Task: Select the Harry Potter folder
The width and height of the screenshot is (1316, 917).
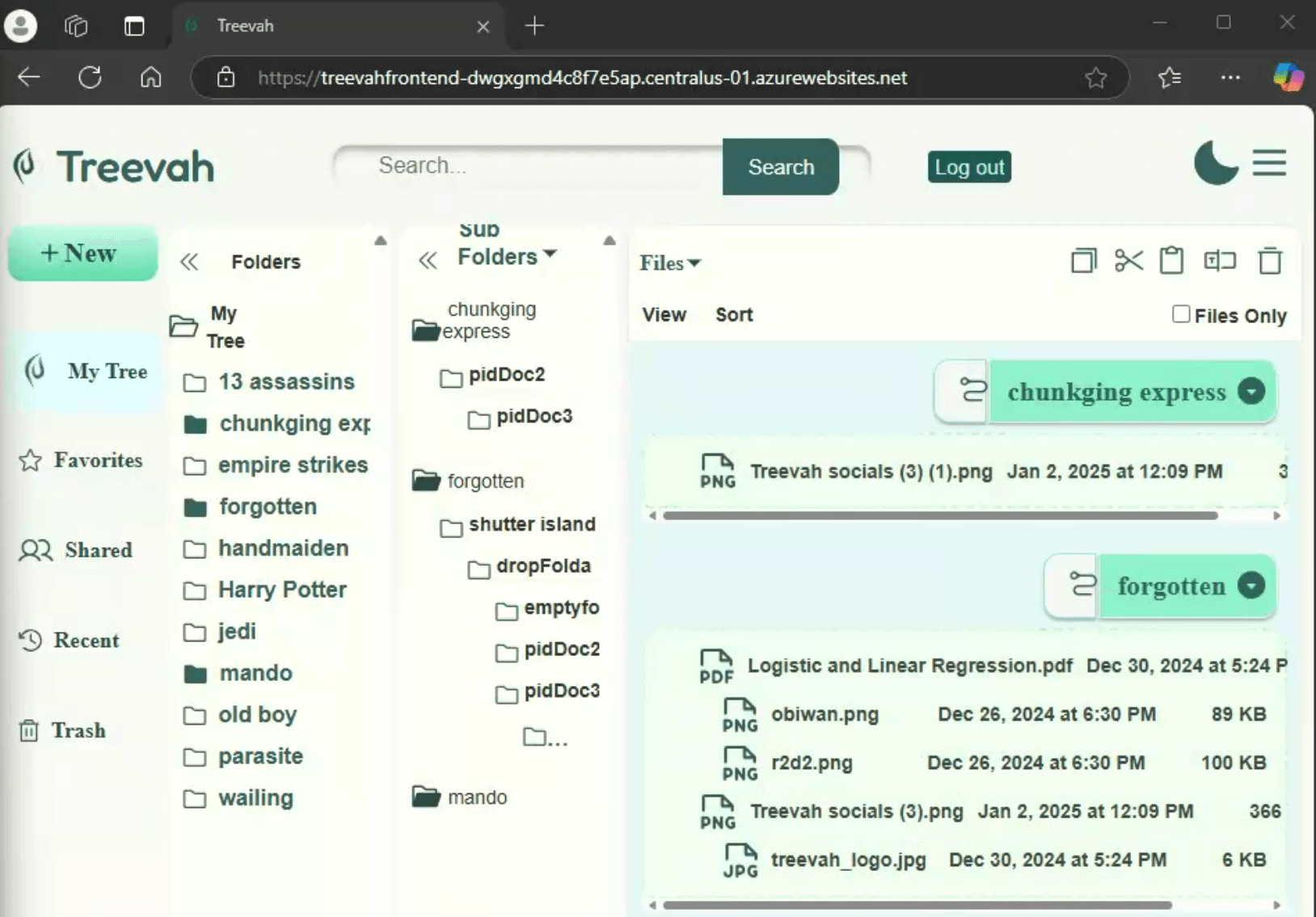Action: tap(264, 590)
